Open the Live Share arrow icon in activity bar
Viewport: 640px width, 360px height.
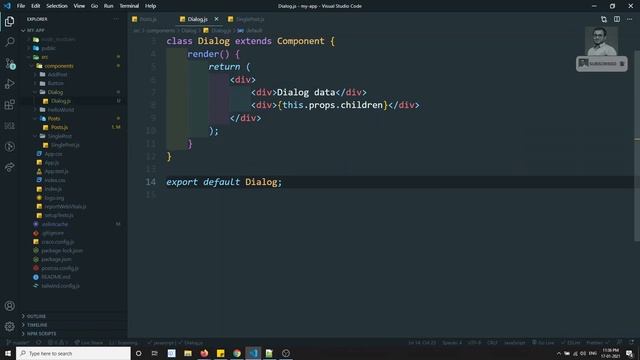click(9, 167)
